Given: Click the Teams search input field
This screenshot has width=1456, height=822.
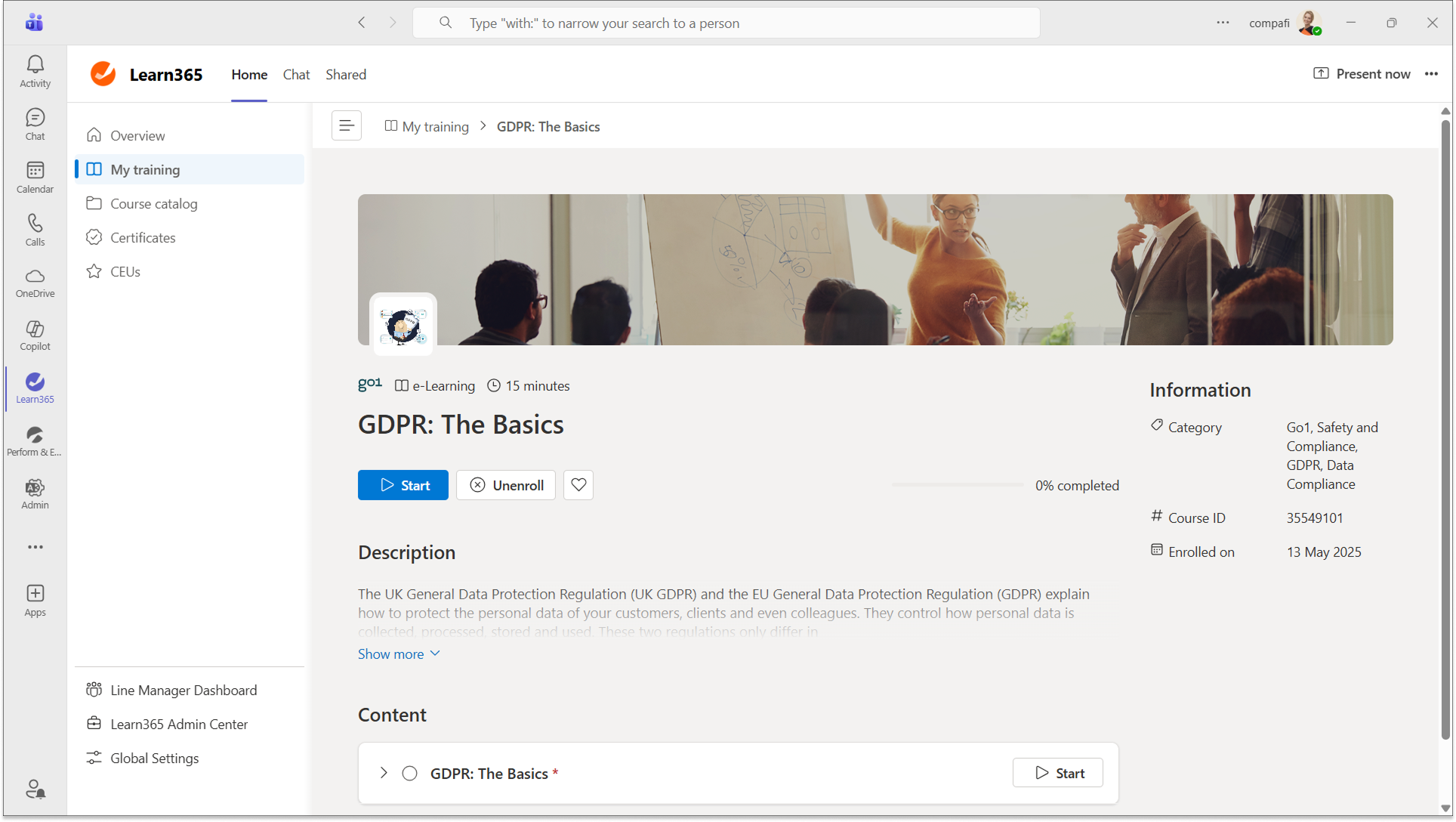Looking at the screenshot, I should tap(726, 23).
